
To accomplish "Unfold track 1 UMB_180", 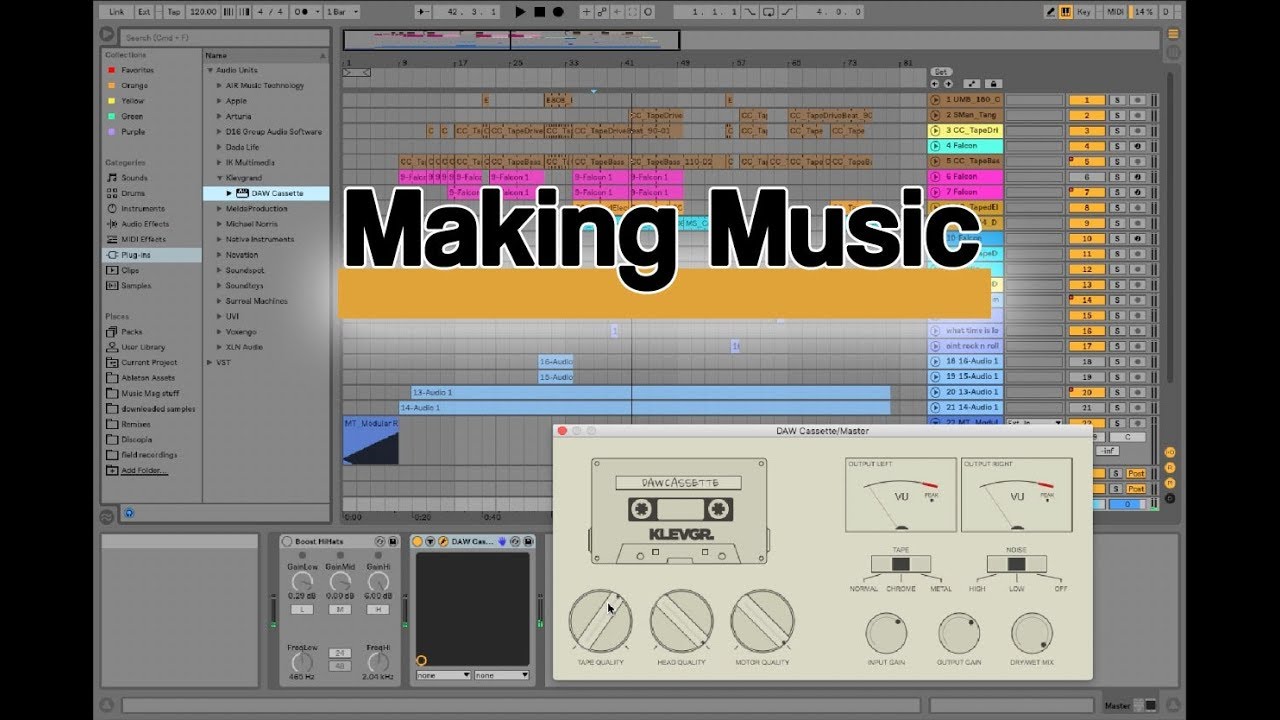I will pos(936,100).
